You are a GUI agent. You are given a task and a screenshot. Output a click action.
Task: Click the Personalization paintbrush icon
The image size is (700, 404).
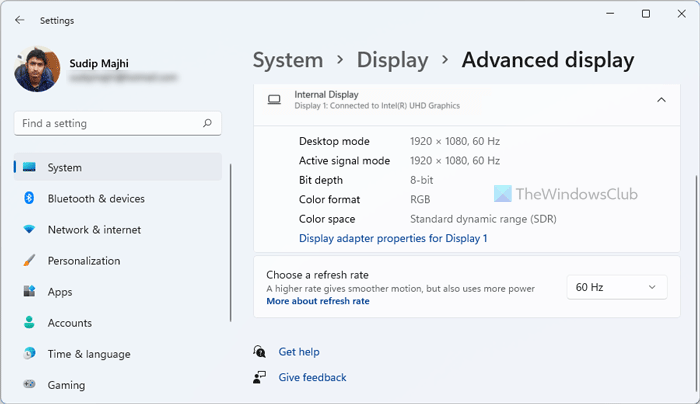point(29,261)
